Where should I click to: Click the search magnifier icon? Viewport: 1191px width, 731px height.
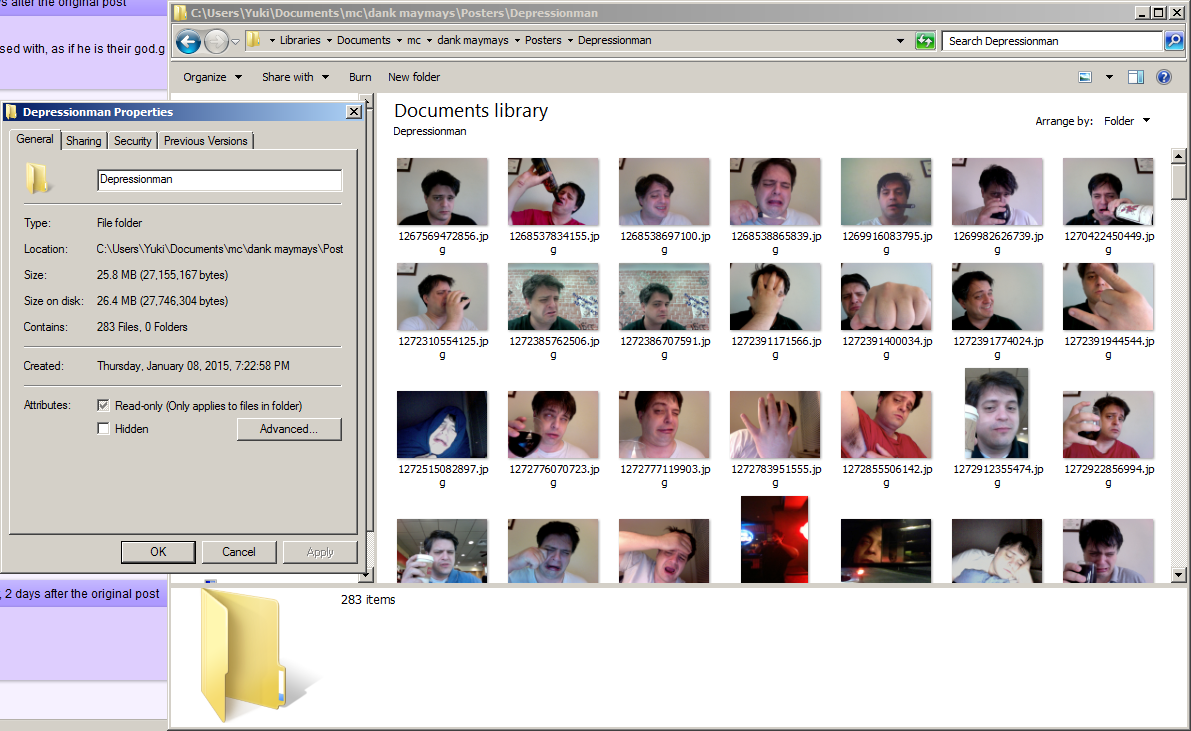1174,41
